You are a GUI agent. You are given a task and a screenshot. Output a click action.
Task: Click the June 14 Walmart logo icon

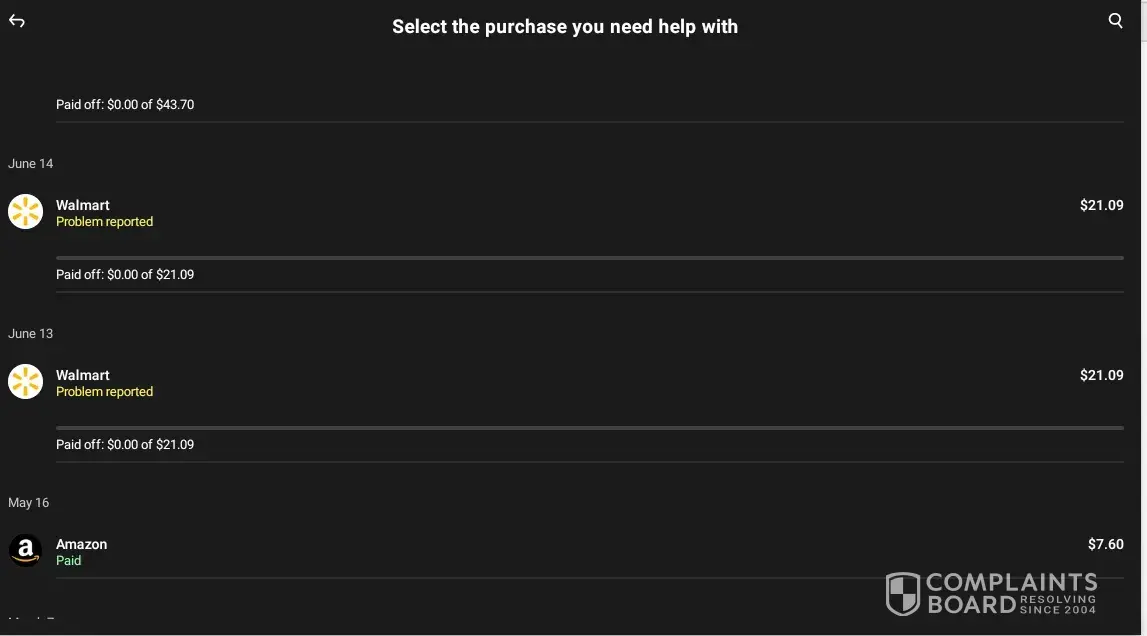[25, 212]
